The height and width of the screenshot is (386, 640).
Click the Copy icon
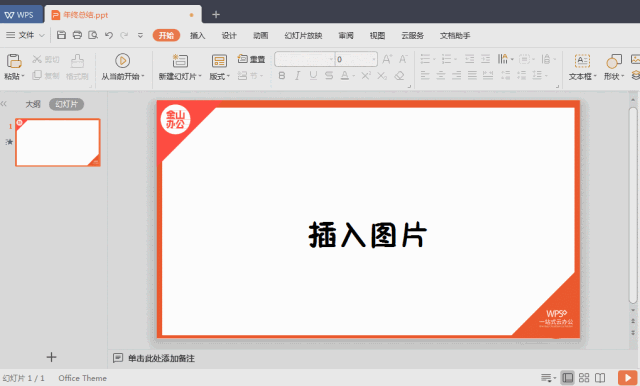pos(37,75)
